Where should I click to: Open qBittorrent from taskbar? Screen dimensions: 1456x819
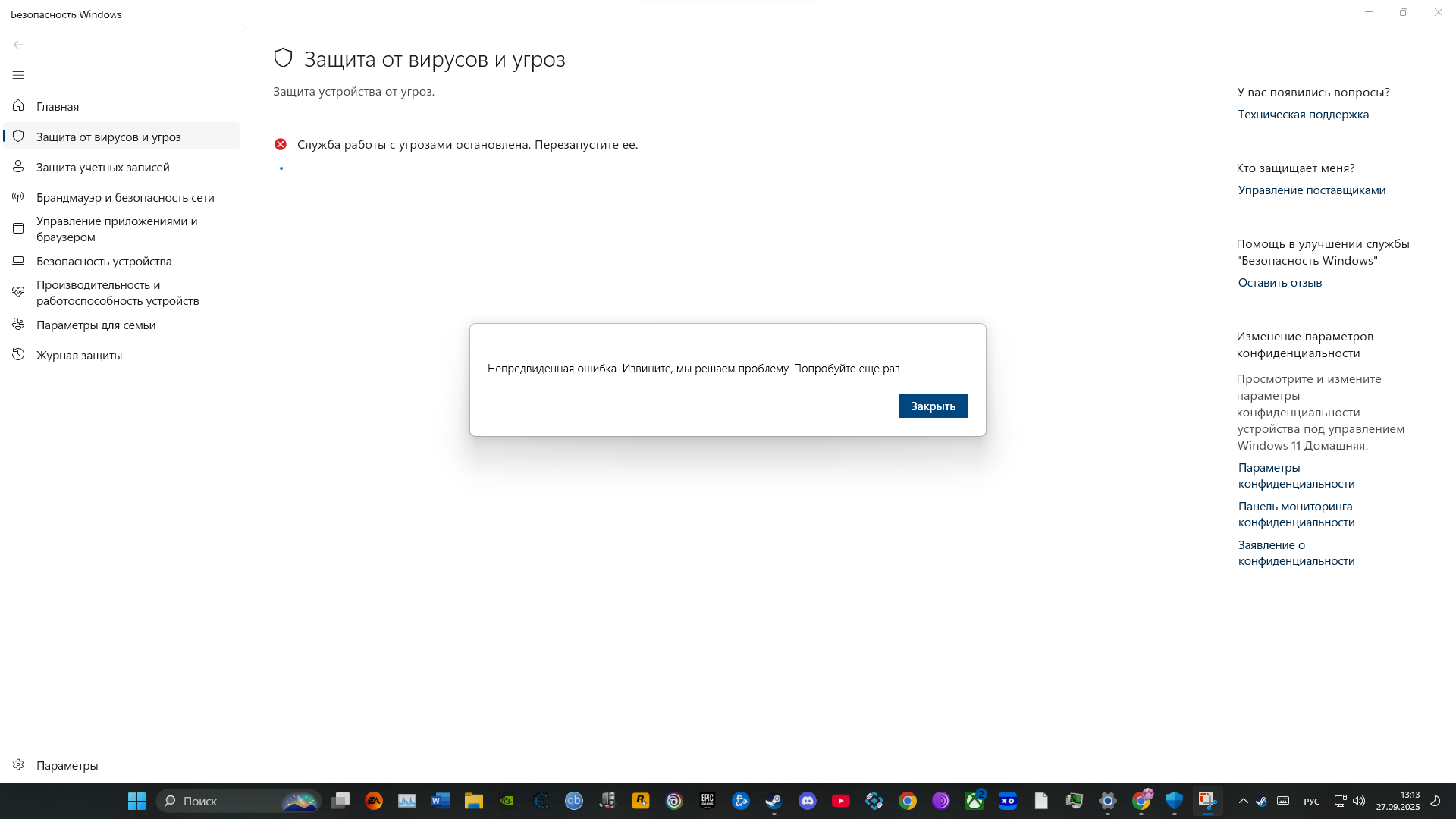click(x=574, y=801)
